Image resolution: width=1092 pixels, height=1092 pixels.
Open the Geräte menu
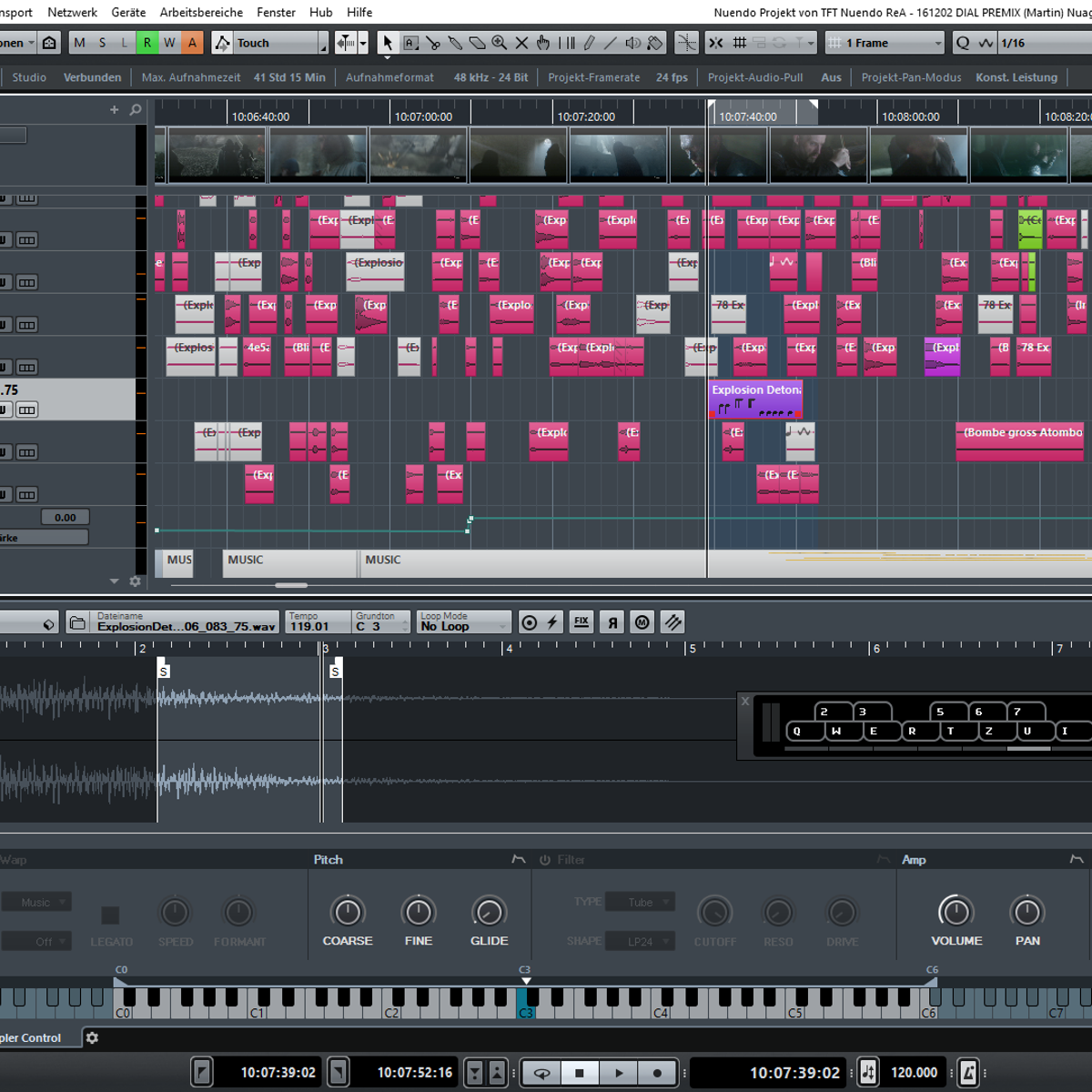pyautogui.click(x=128, y=13)
